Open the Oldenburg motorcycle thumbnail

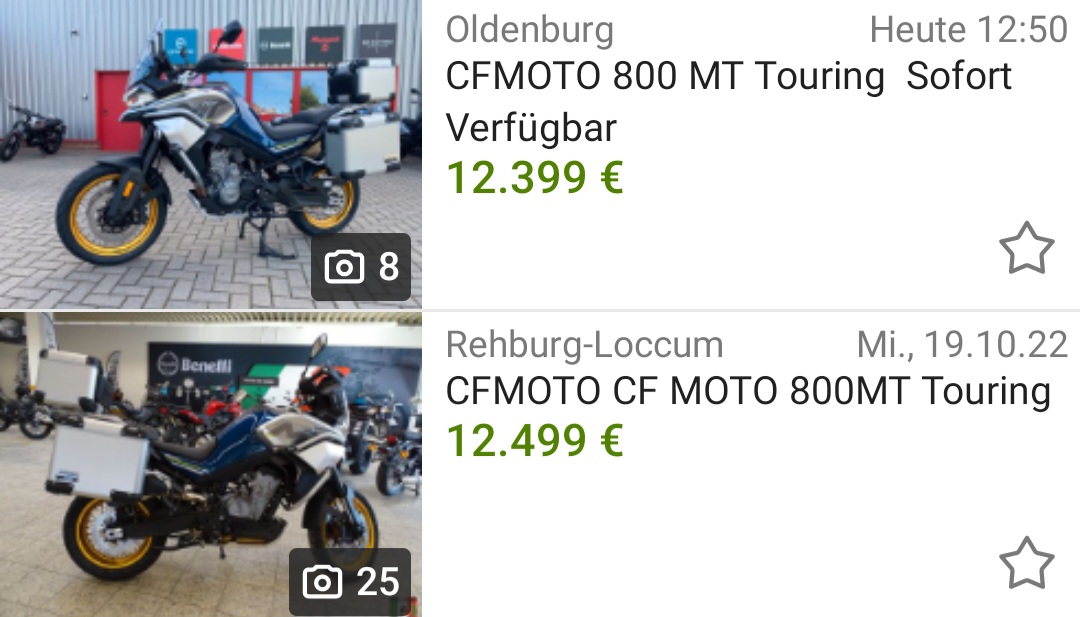(x=211, y=154)
